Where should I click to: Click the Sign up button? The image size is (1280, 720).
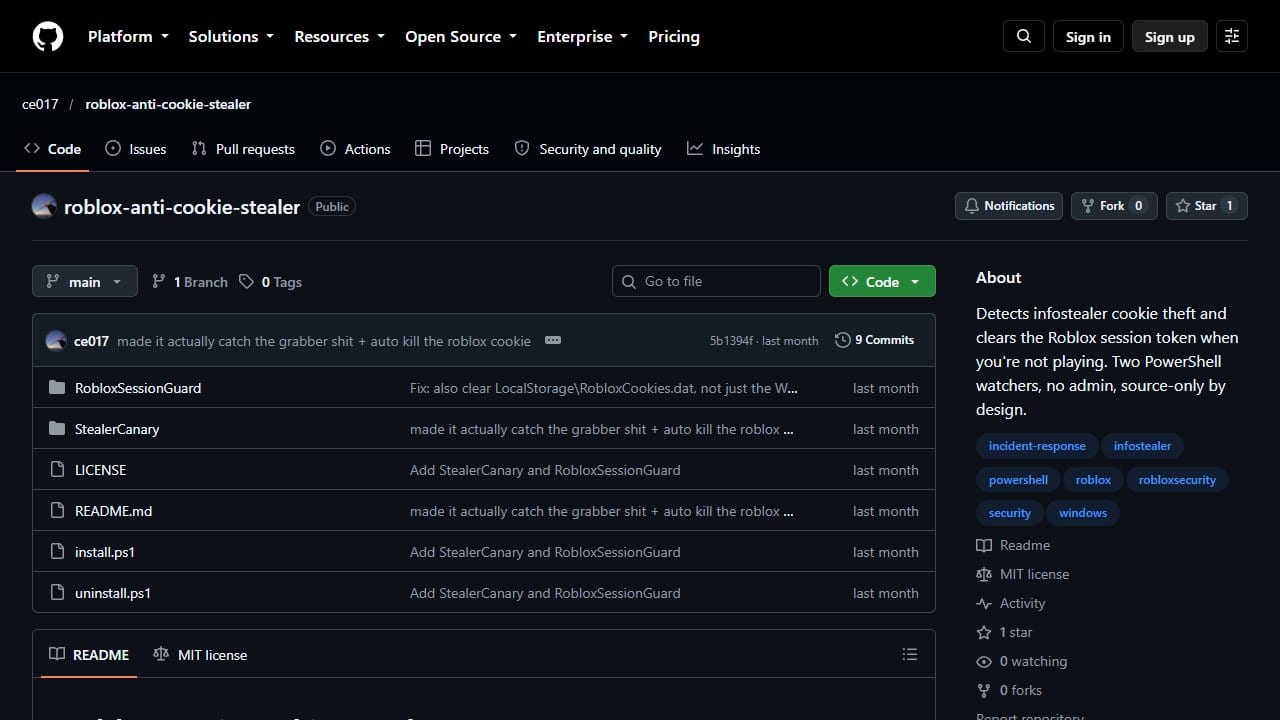pyautogui.click(x=1170, y=37)
